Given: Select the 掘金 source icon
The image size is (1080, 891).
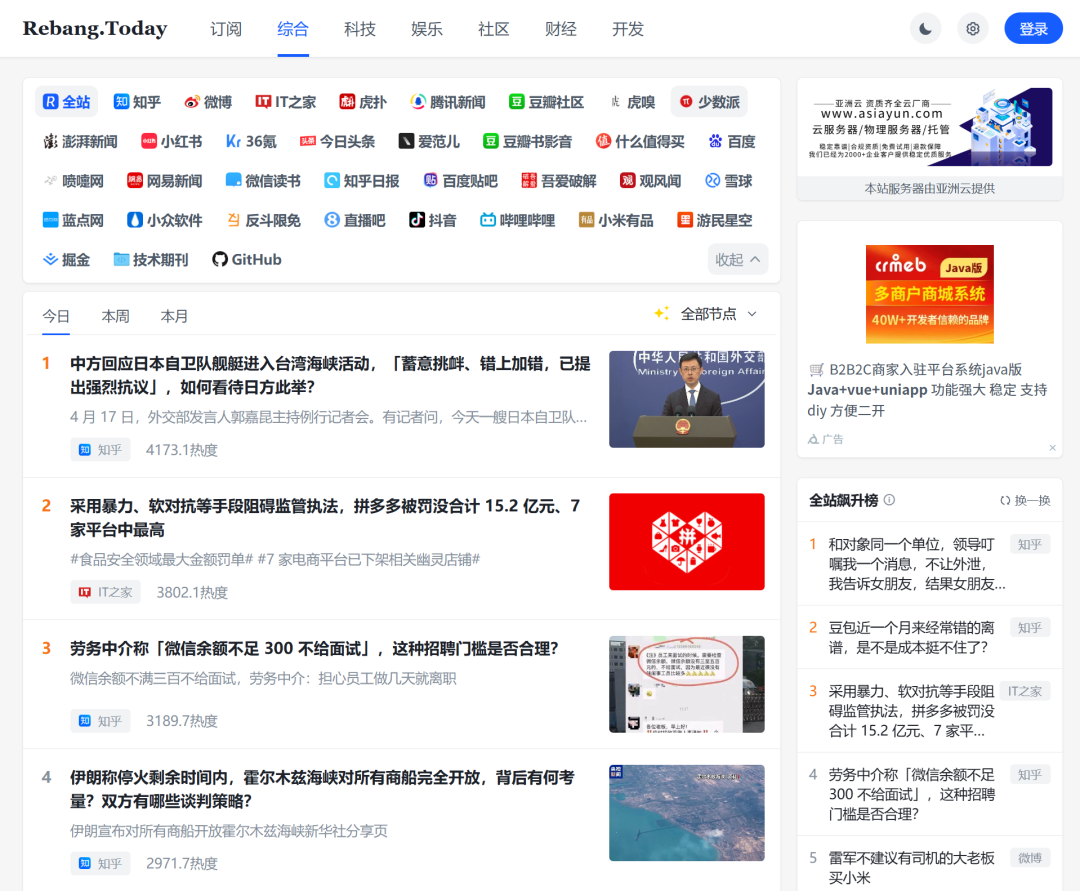Looking at the screenshot, I should (66, 259).
